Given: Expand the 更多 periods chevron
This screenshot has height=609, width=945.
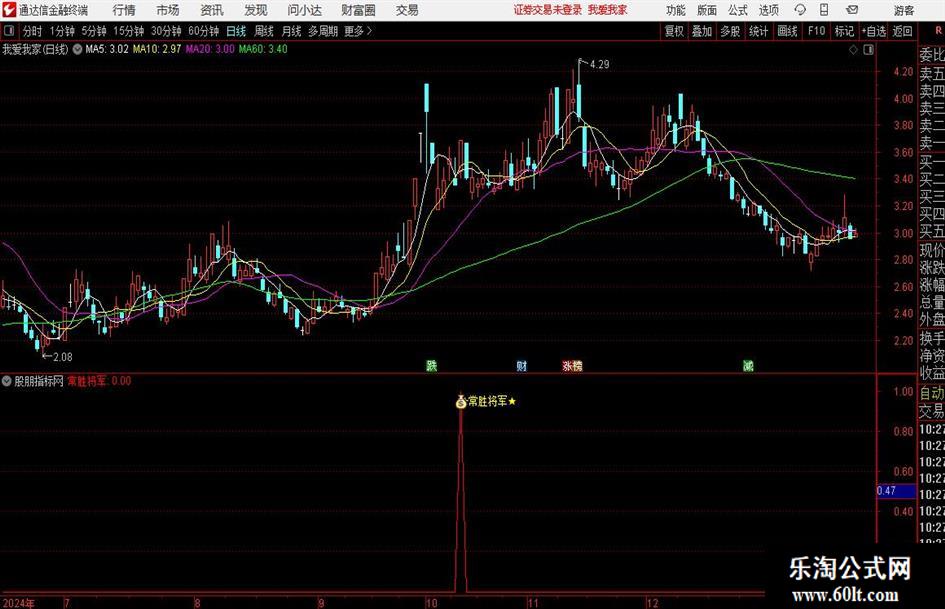Looking at the screenshot, I should [x=369, y=31].
